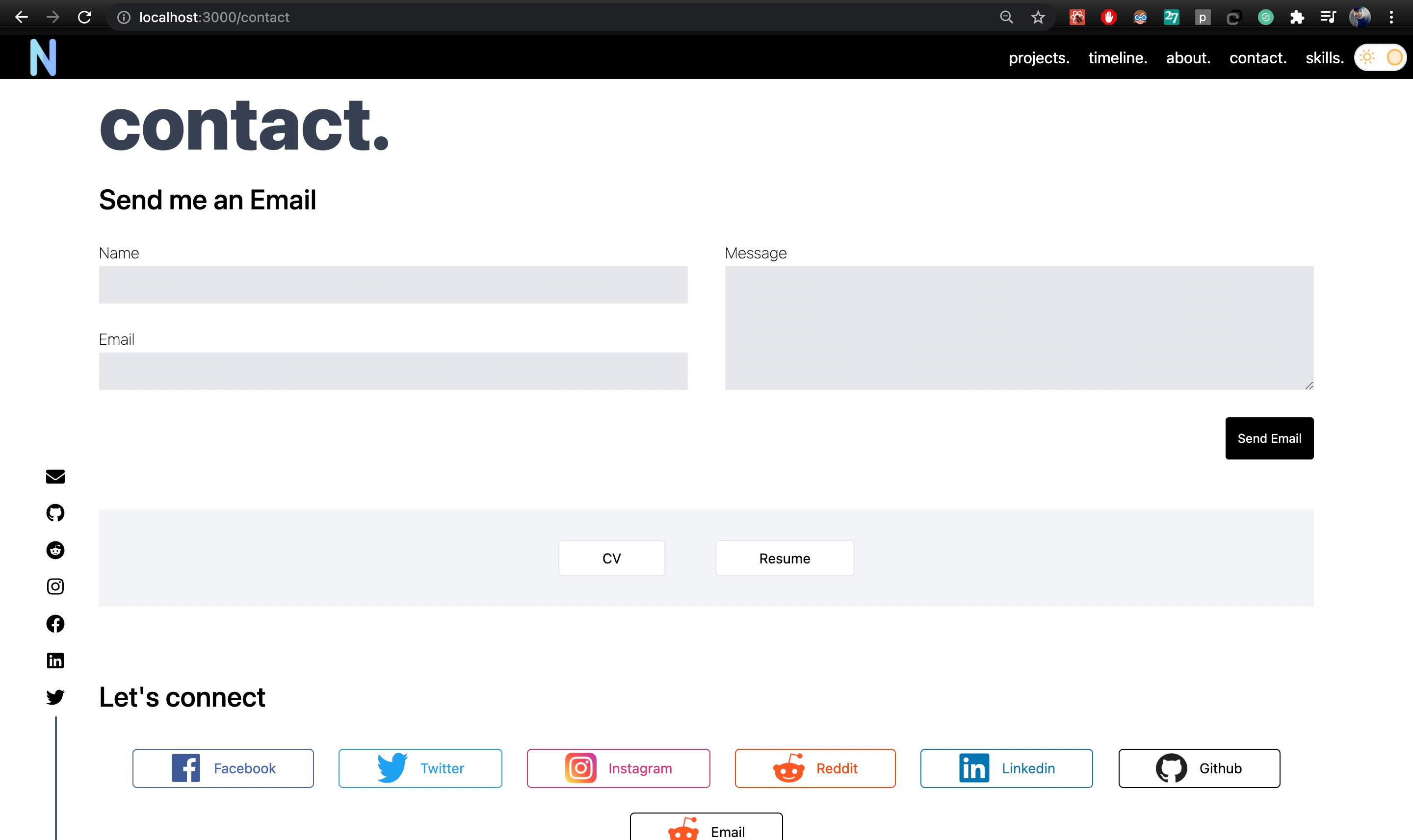
Task: Open the LinkedIn sidebar icon
Action: pos(55,661)
